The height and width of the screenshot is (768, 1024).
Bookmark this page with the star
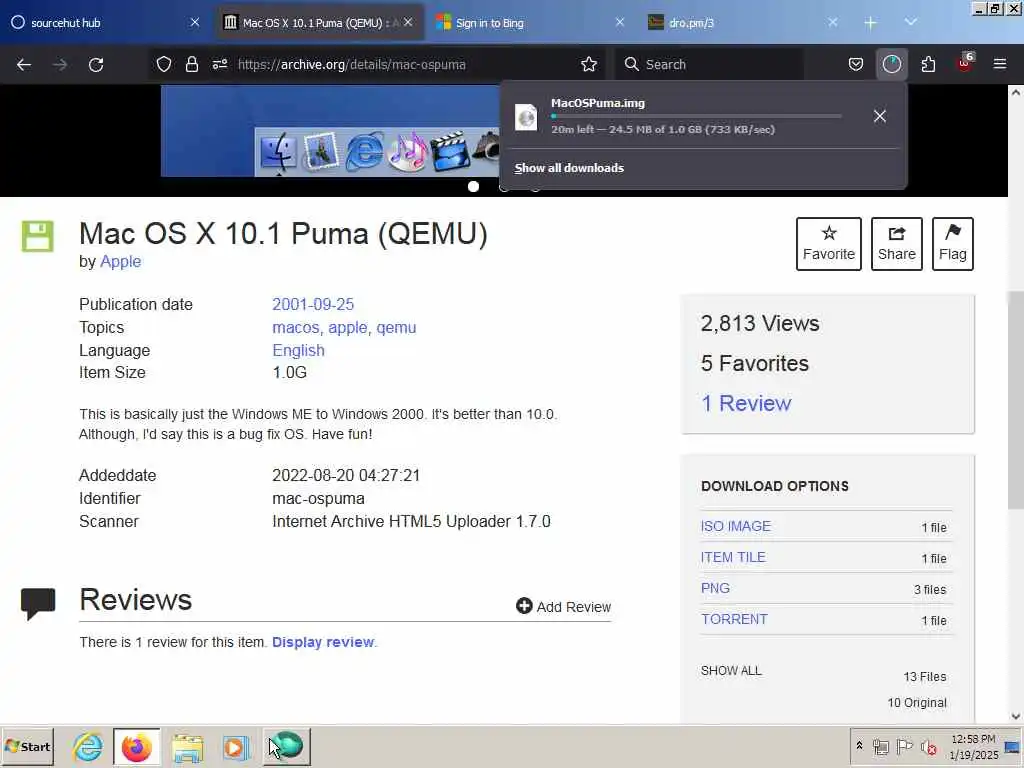pyautogui.click(x=589, y=64)
